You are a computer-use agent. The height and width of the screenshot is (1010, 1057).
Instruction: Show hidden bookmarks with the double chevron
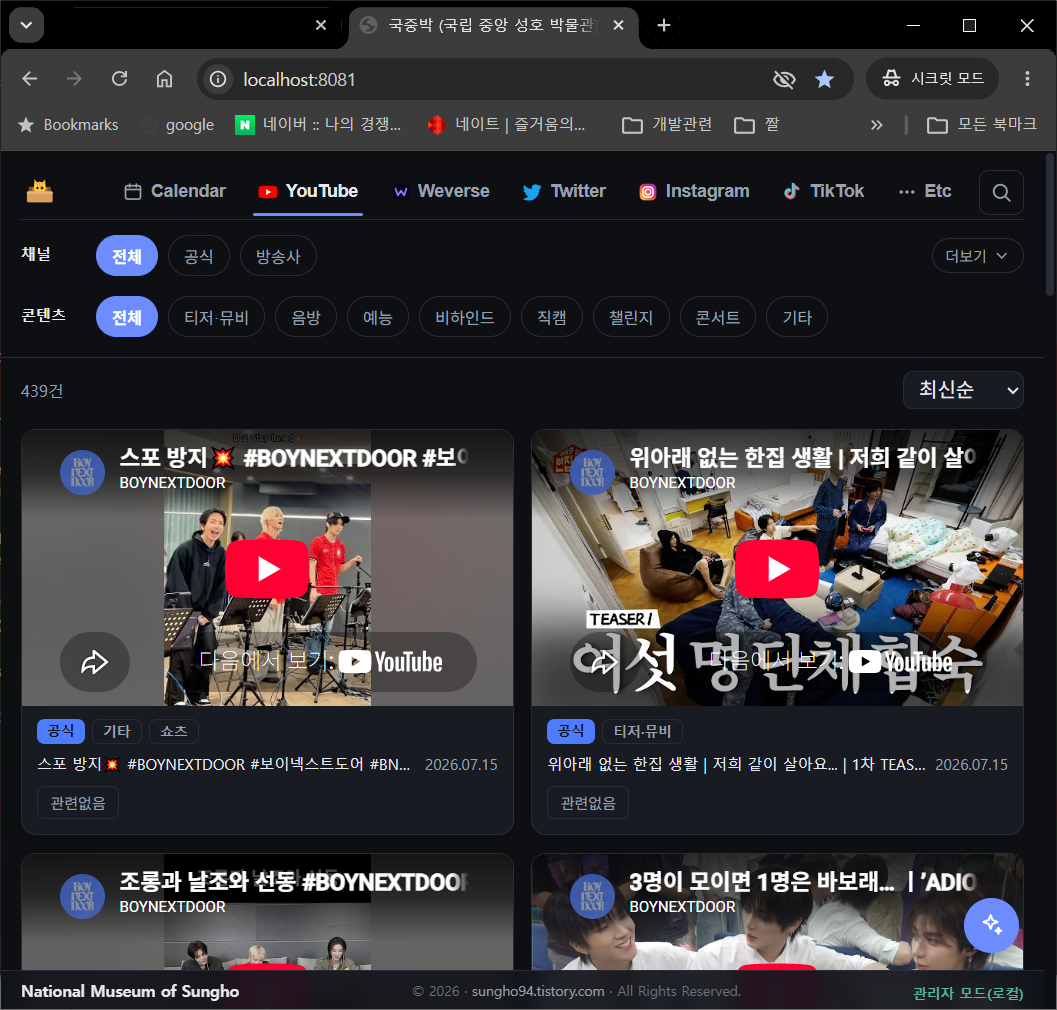tap(876, 125)
